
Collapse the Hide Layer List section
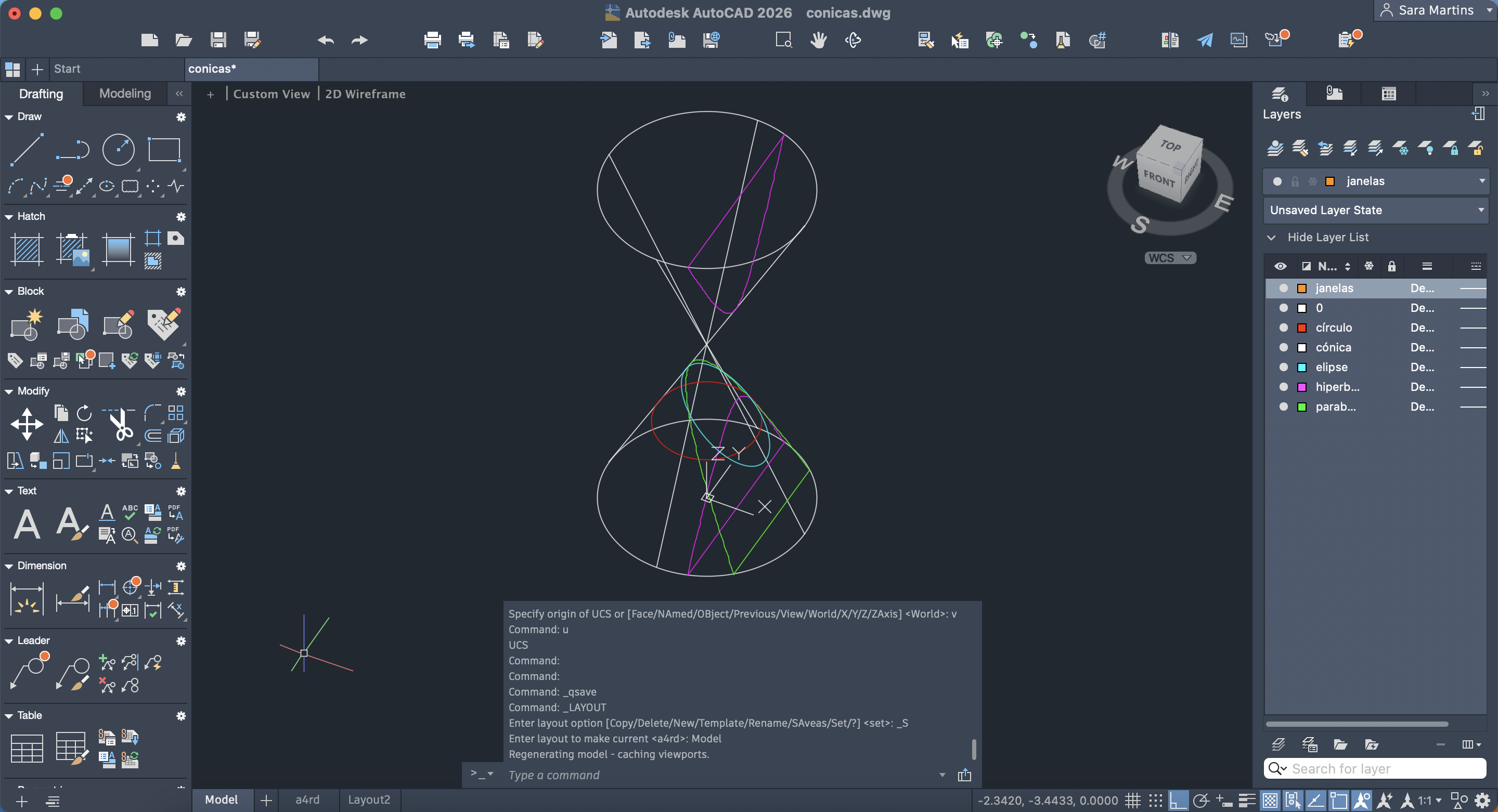1272,237
